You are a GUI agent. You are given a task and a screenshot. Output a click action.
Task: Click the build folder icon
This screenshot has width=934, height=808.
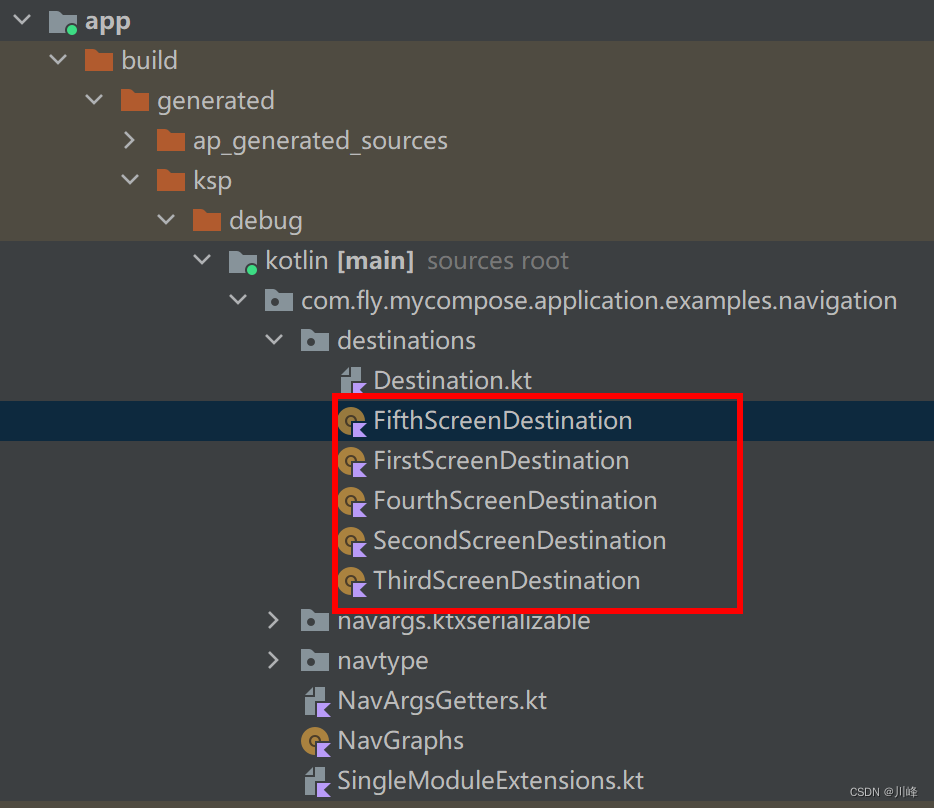tap(99, 60)
